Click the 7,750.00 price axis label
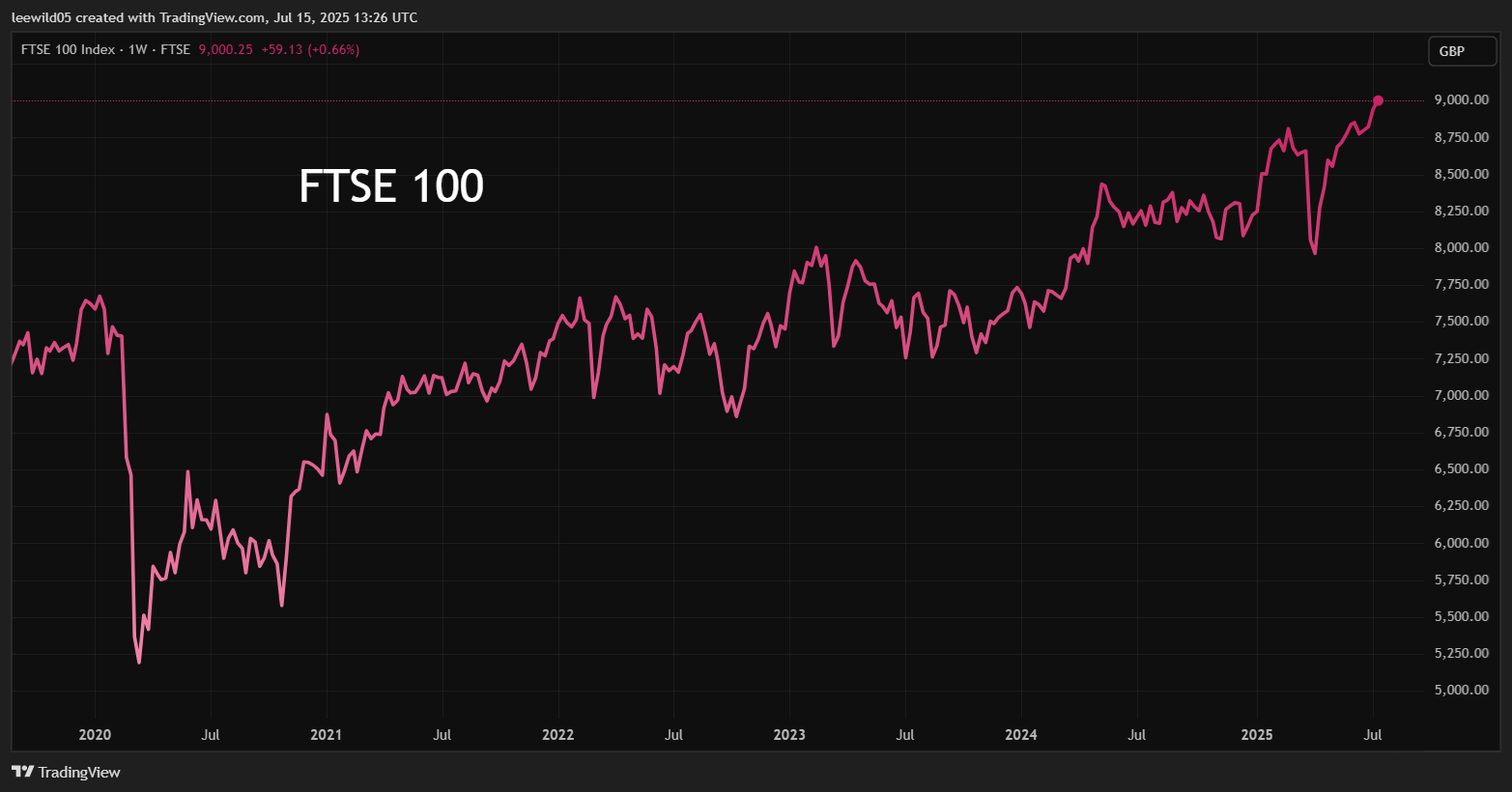1512x792 pixels. pos(1461,284)
